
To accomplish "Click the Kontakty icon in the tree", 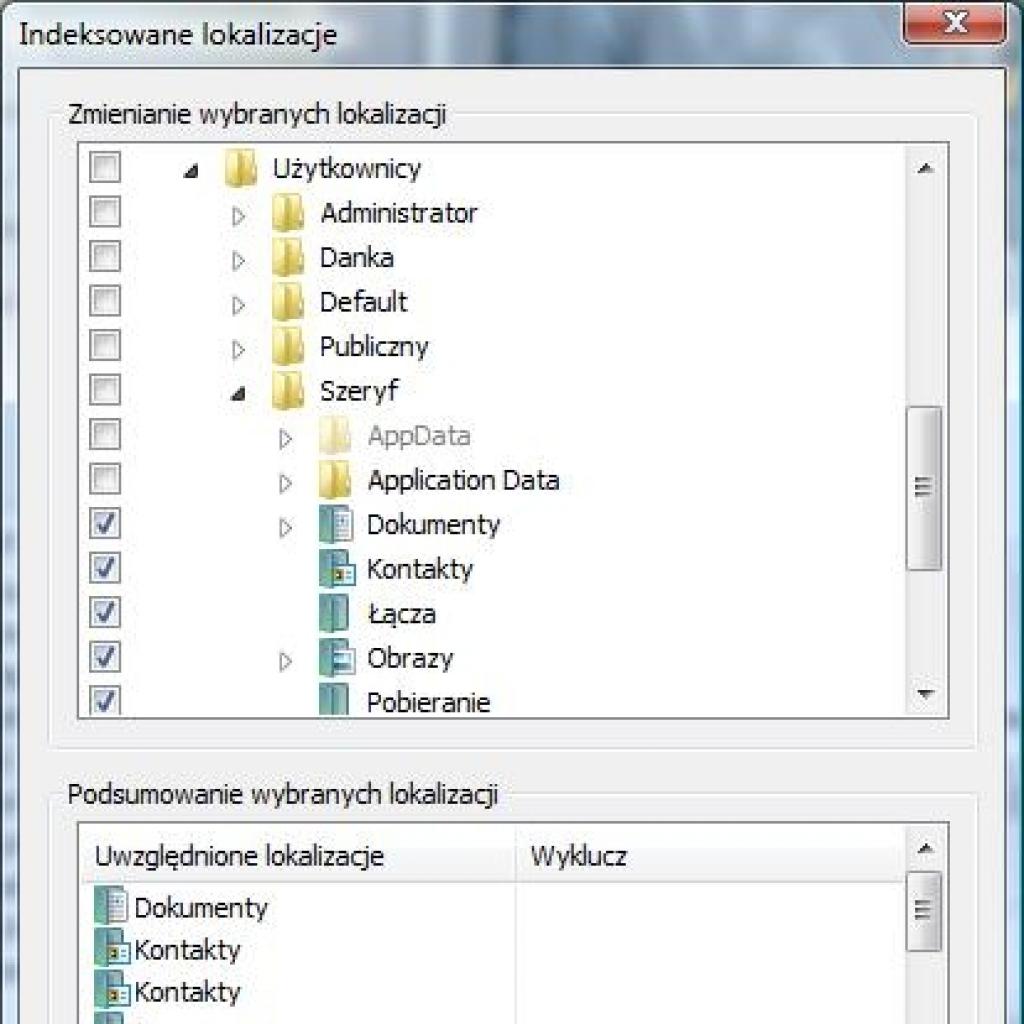I will pyautogui.click(x=337, y=569).
